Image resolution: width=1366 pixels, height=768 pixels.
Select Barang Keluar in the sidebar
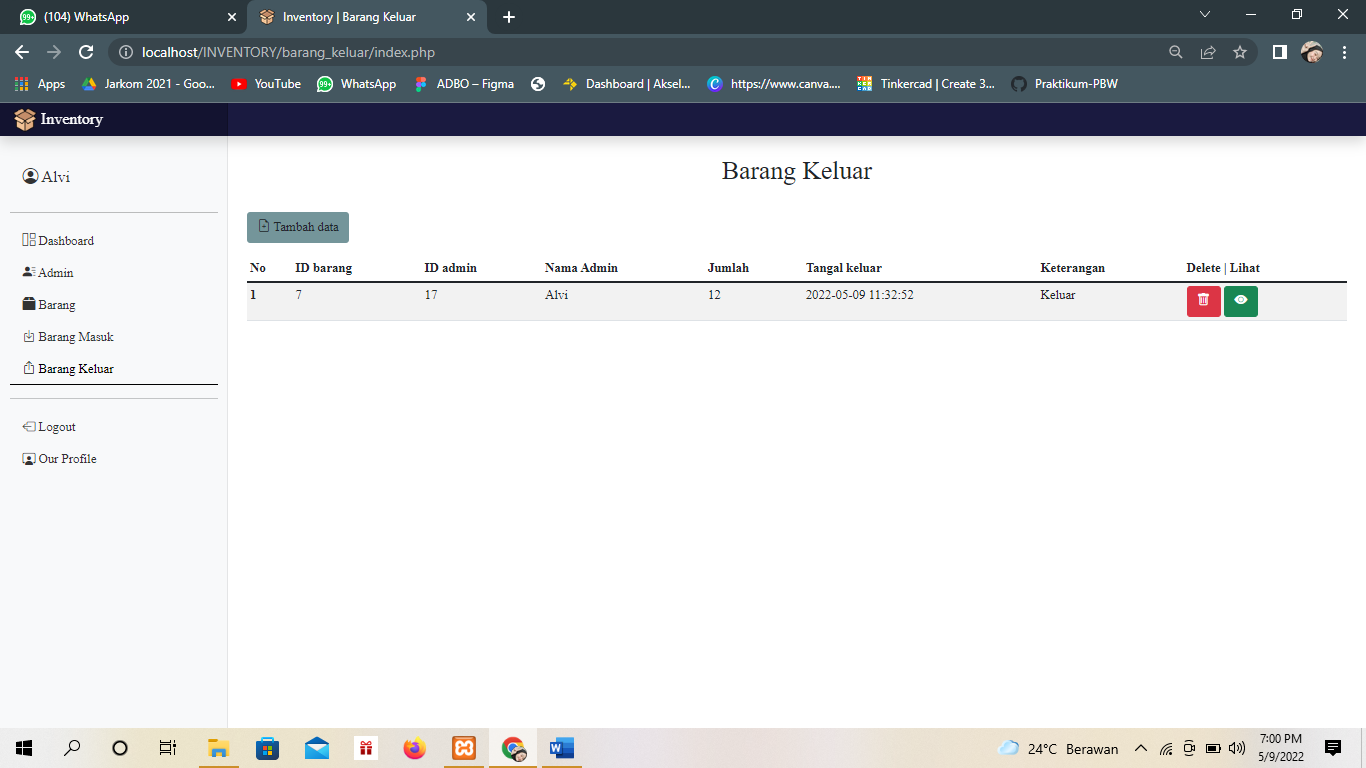[68, 368]
